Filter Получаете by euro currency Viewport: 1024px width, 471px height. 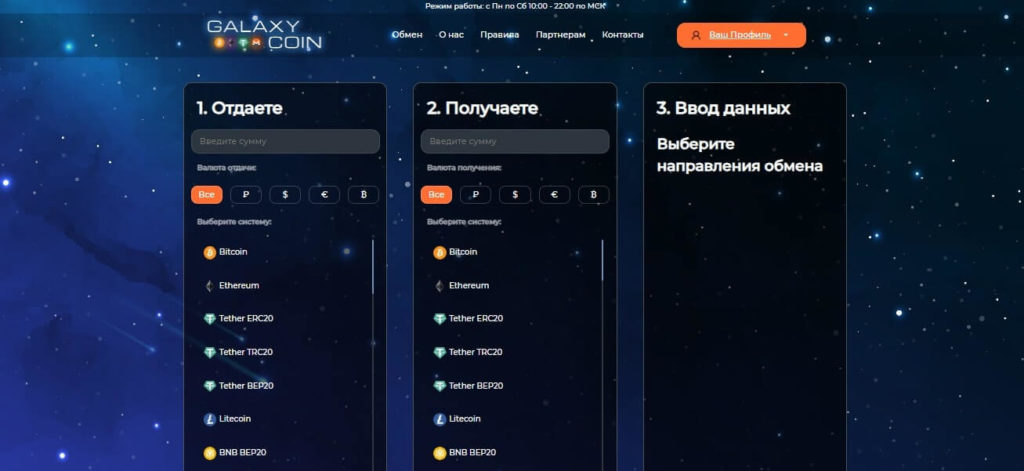pyautogui.click(x=554, y=195)
